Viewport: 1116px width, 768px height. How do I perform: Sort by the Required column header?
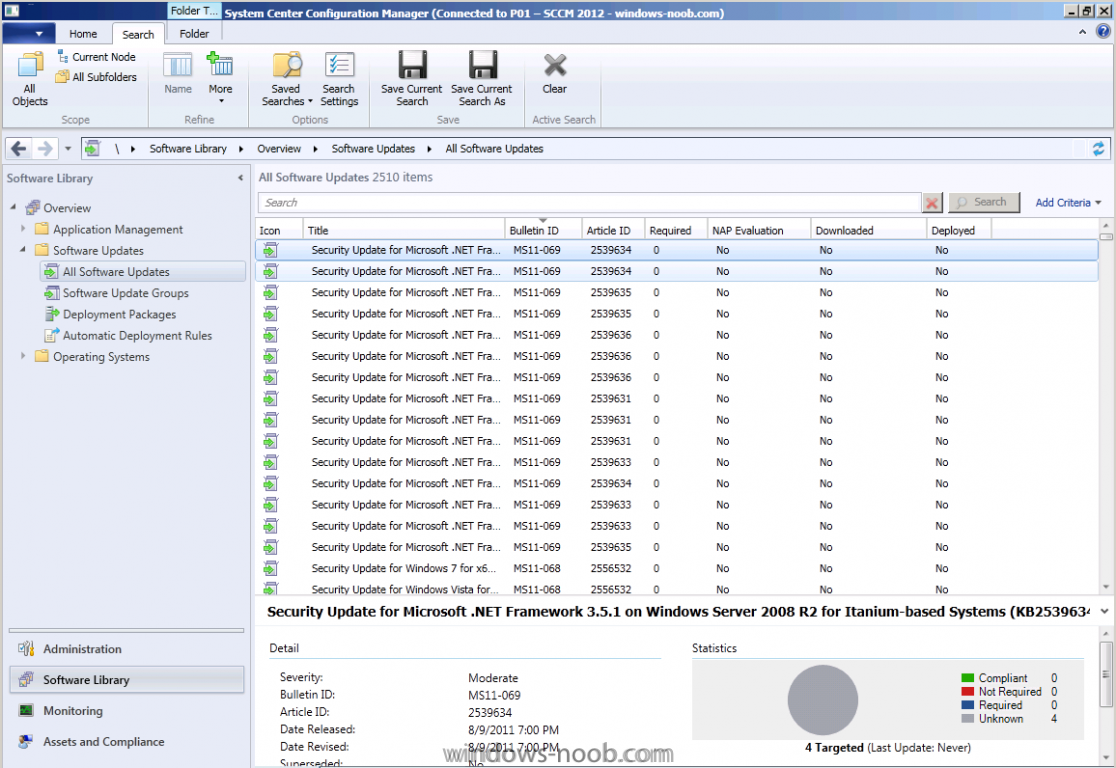675,230
